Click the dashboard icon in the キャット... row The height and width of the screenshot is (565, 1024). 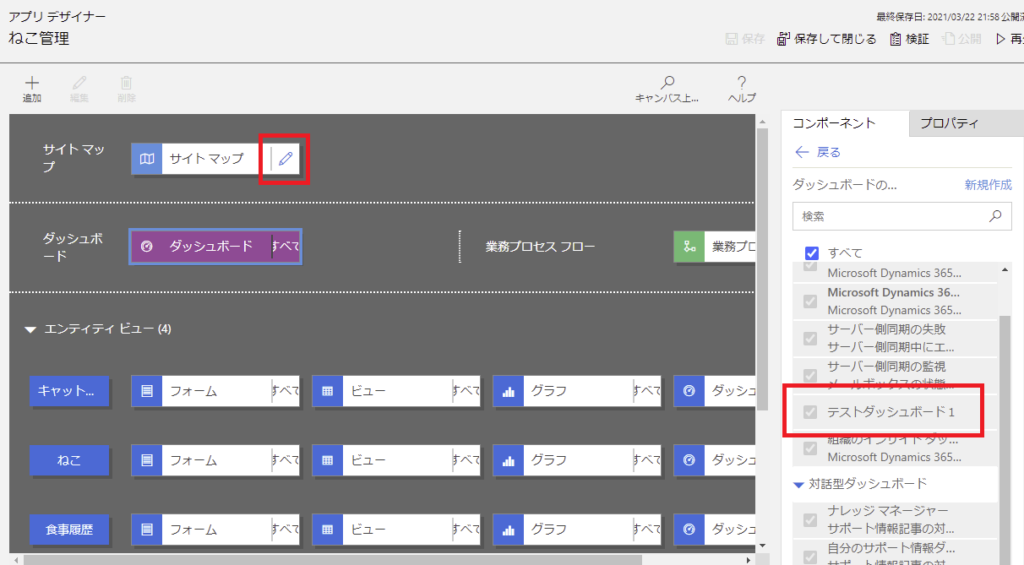tap(689, 391)
